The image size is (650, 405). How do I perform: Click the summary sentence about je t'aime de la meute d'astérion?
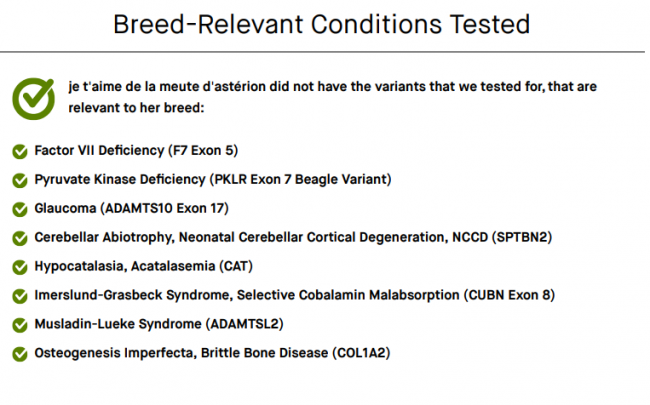tap(332, 97)
